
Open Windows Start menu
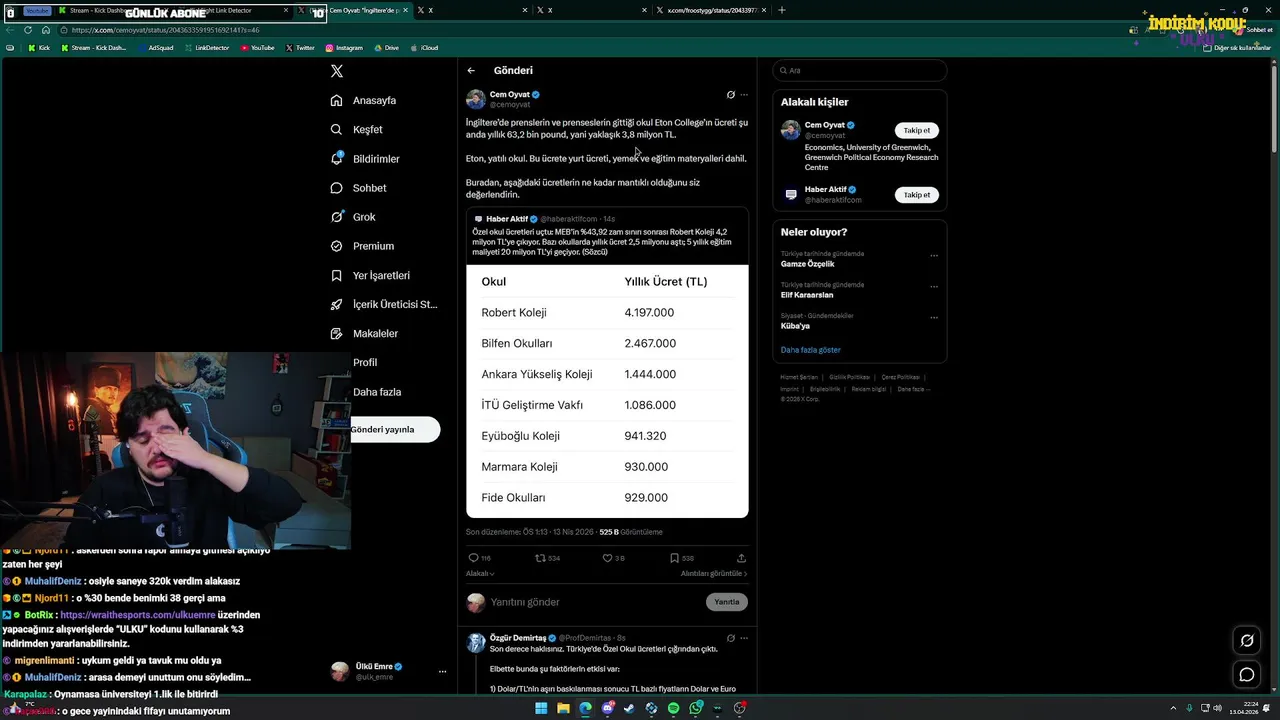pyautogui.click(x=541, y=708)
